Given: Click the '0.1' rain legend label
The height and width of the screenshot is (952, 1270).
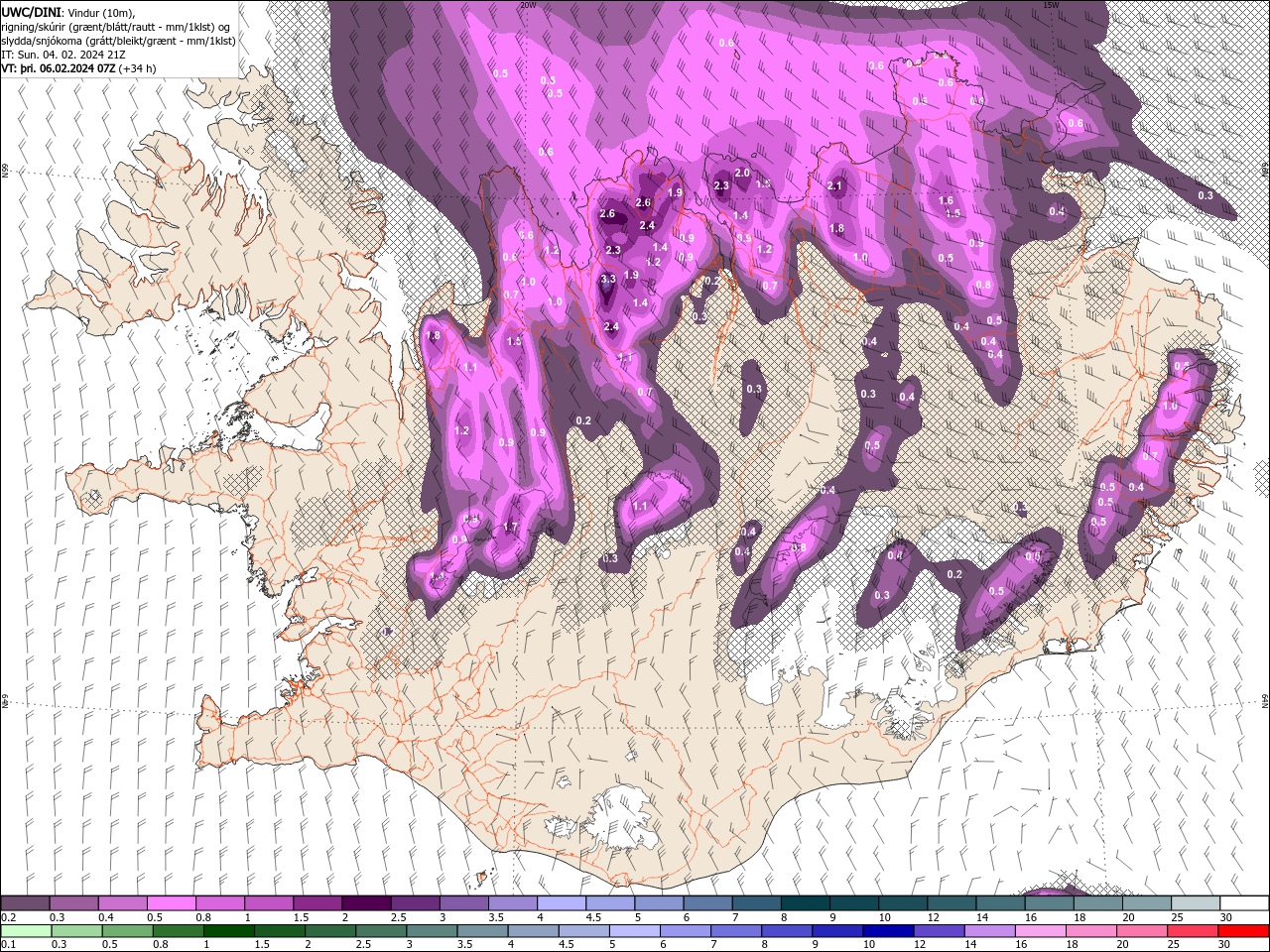Looking at the screenshot, I should 9,945.
